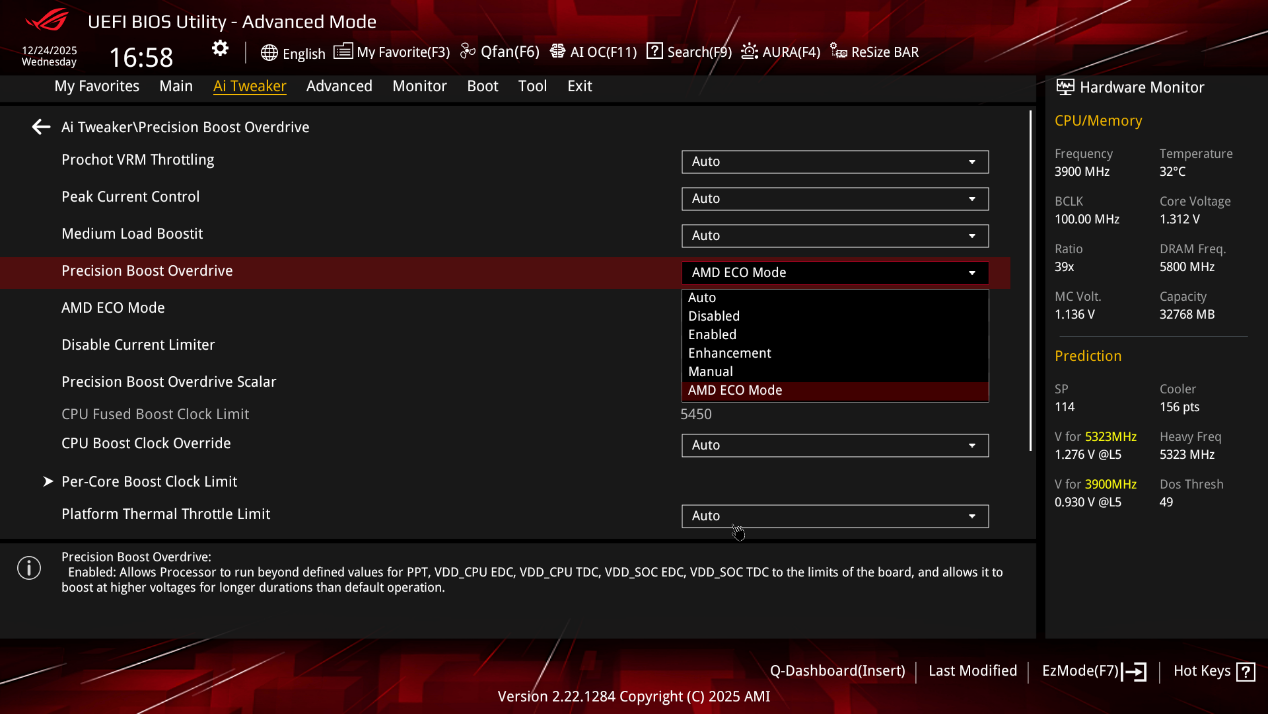Open My Favorite(F3) list

click(392, 52)
